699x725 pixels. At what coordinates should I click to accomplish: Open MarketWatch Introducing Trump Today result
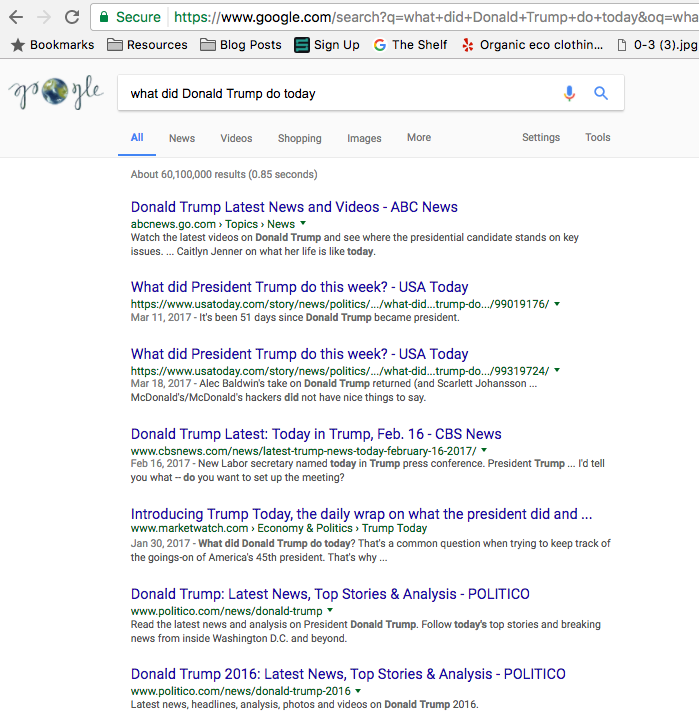(x=362, y=514)
